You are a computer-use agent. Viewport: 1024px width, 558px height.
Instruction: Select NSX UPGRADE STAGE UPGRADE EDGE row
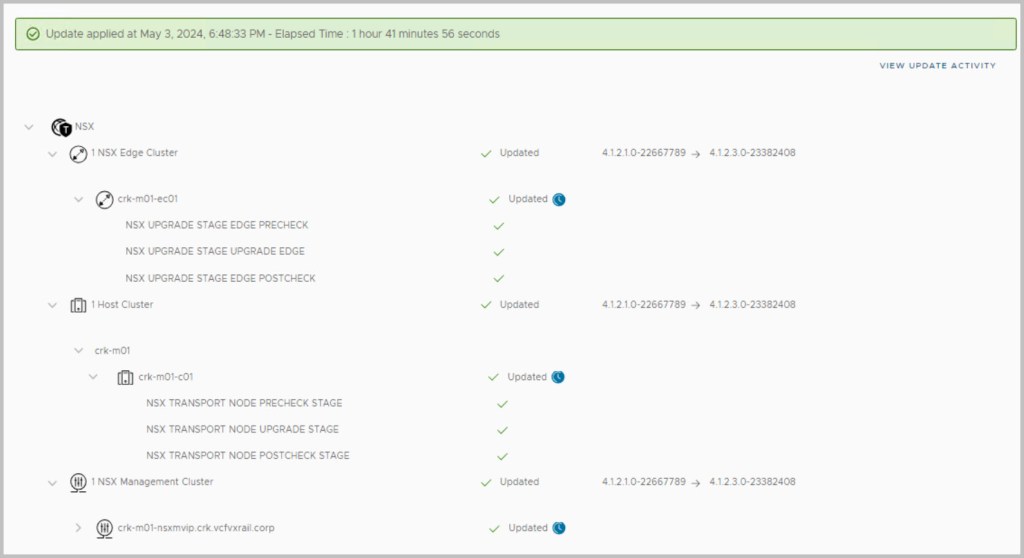click(215, 252)
